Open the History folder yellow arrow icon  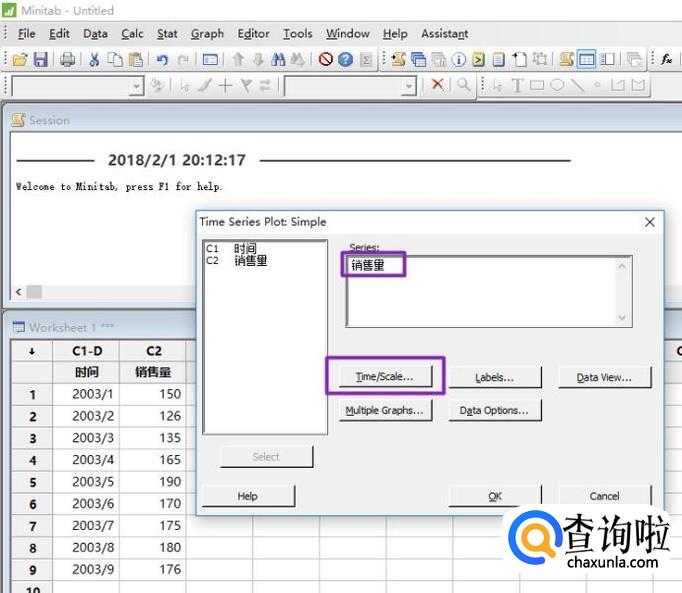478,59
